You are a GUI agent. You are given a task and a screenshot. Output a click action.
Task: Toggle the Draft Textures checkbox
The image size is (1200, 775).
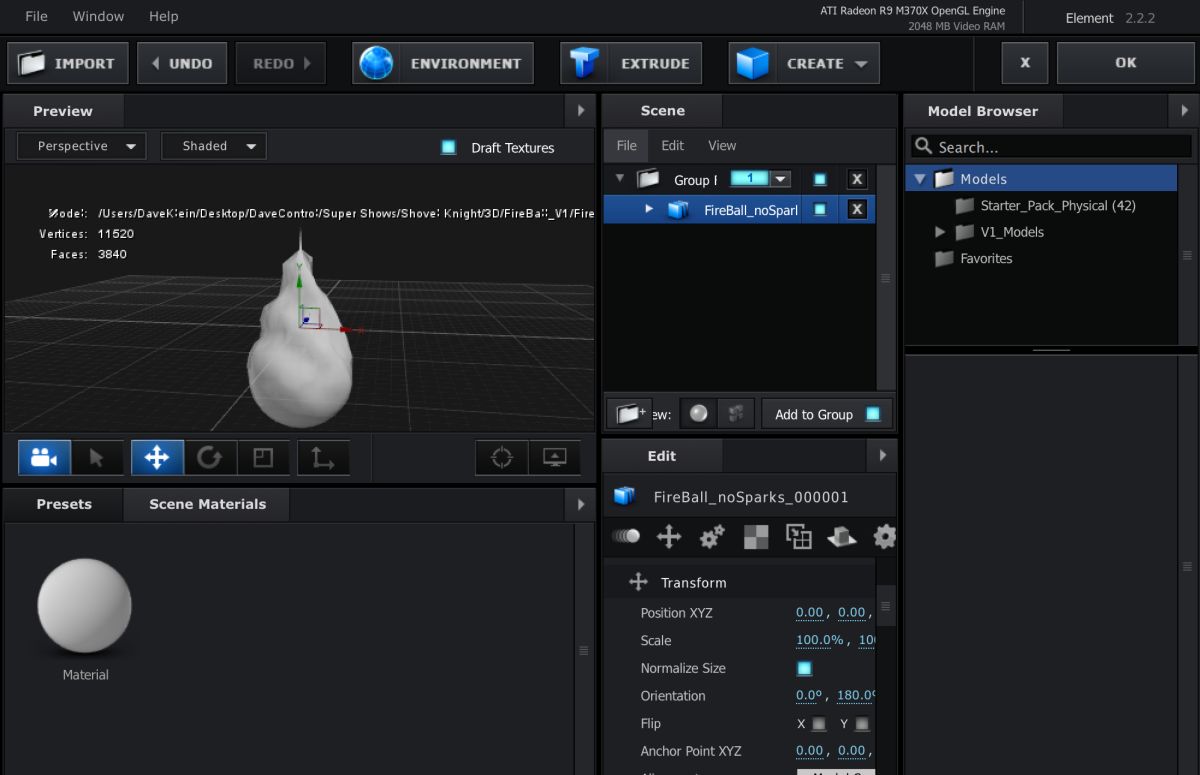coord(449,147)
